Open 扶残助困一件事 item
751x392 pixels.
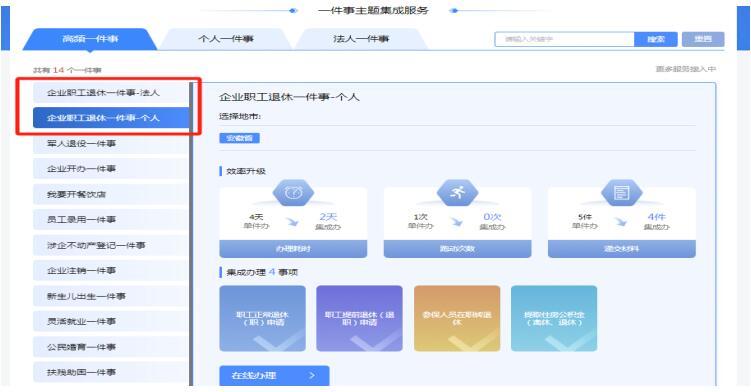pos(111,372)
